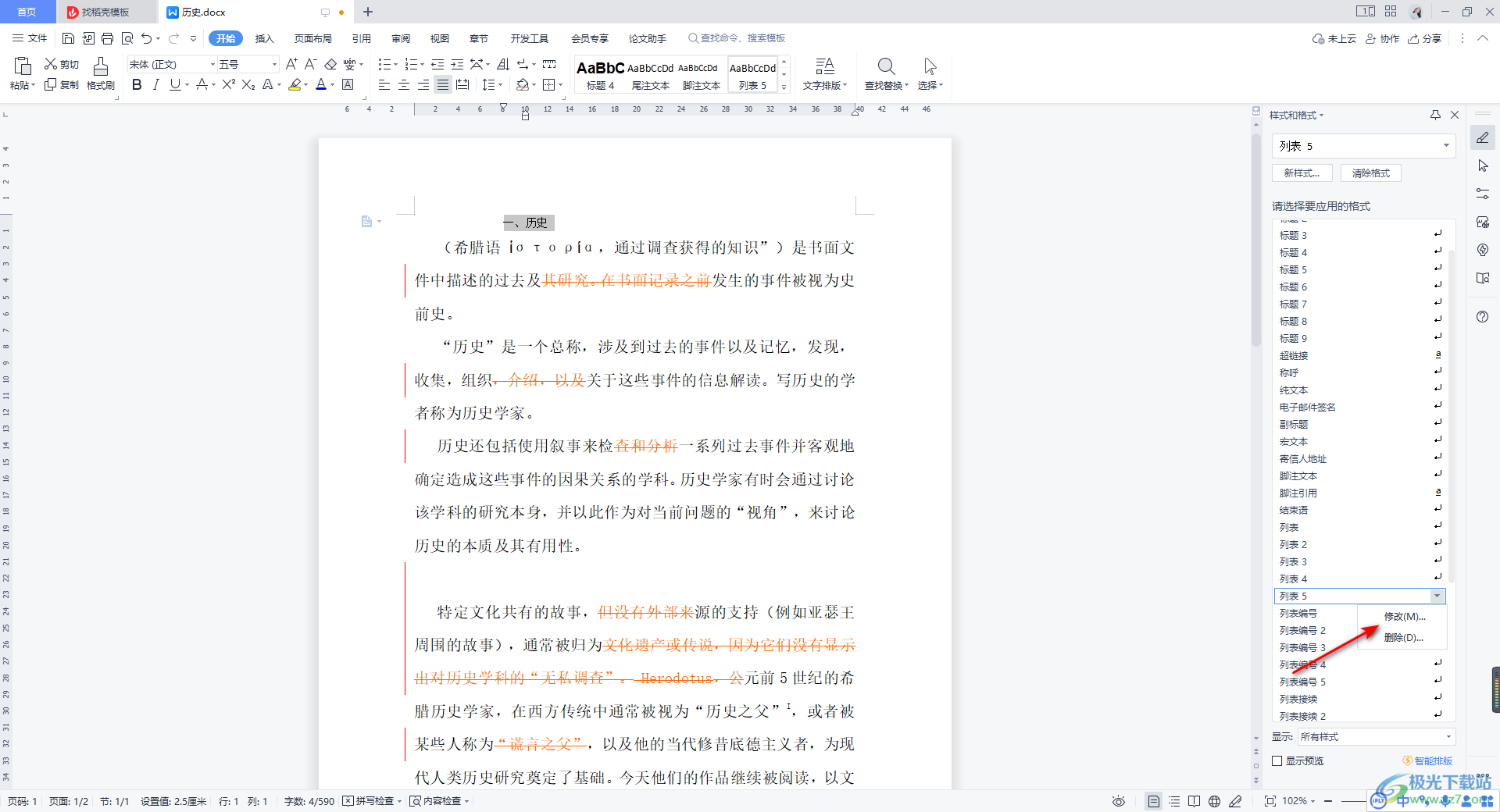This screenshot has height=812, width=1500.
Task: Toggle reading mode book icon in status bar
Action: pos(1194,801)
